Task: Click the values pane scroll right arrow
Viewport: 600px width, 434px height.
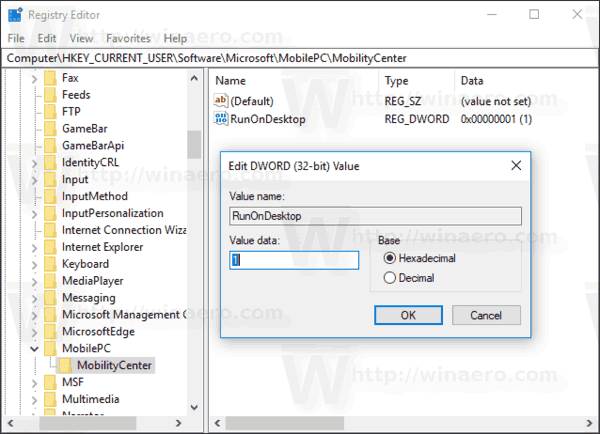Action: (590, 423)
